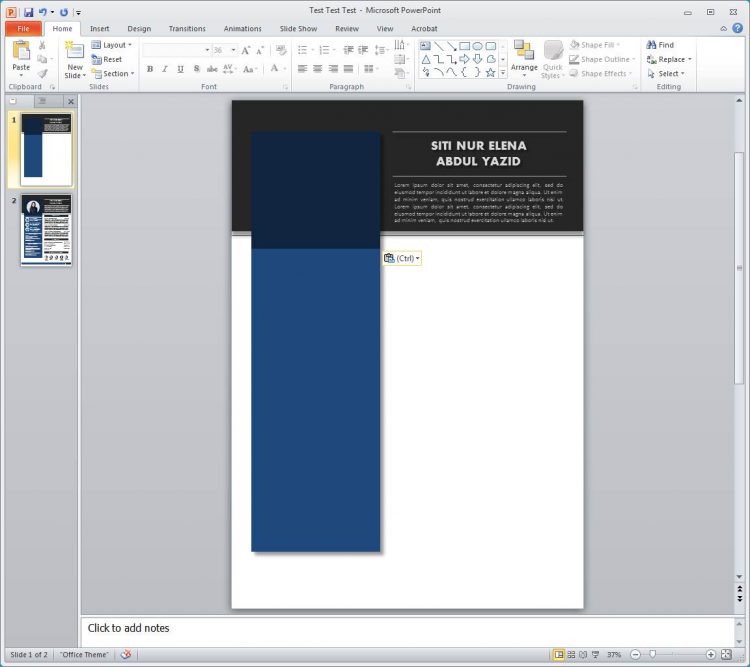Toggle Underline formatting
The width and height of the screenshot is (750, 667).
click(180, 69)
